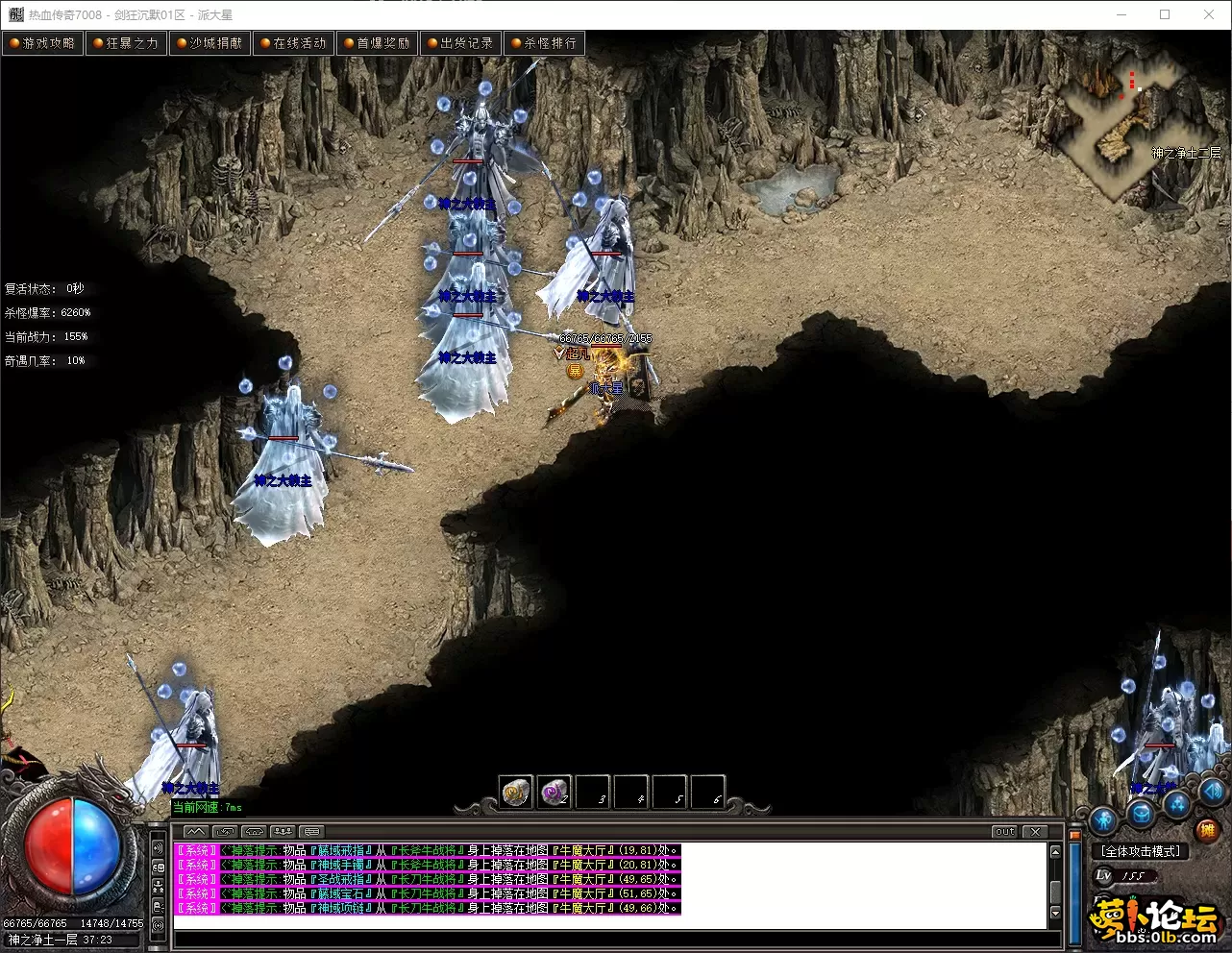Screen dimensions: 1232x953
Task: Click the first chat tab with mountain icon
Action: click(x=195, y=832)
